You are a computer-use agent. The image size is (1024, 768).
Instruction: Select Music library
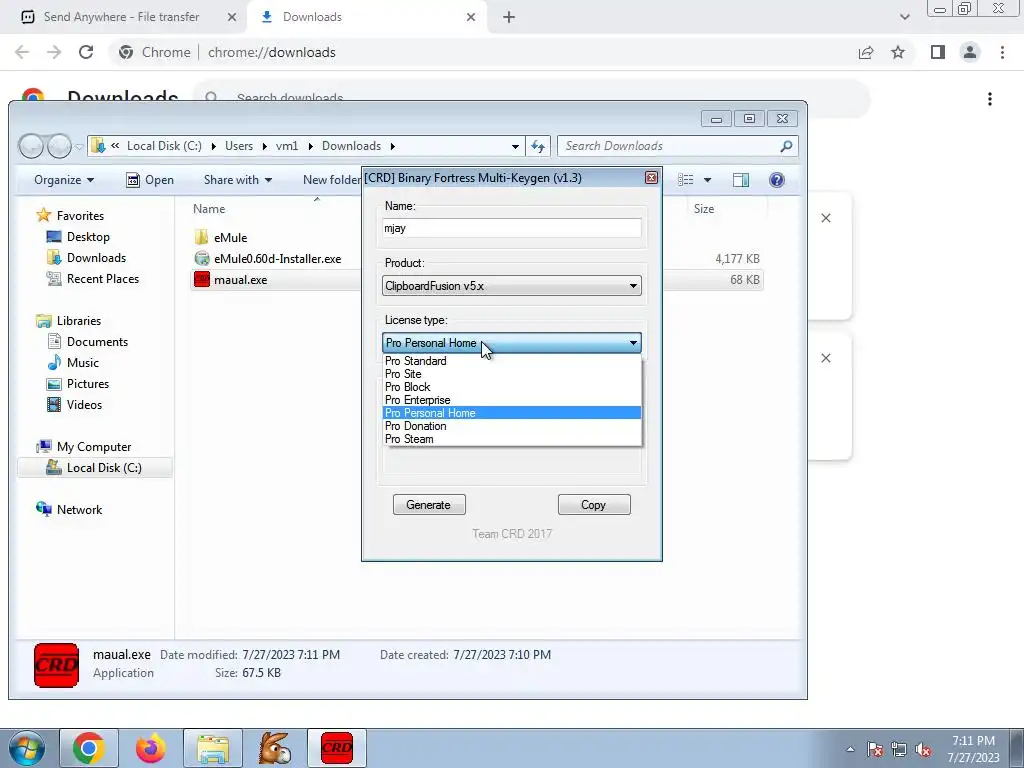(82, 362)
